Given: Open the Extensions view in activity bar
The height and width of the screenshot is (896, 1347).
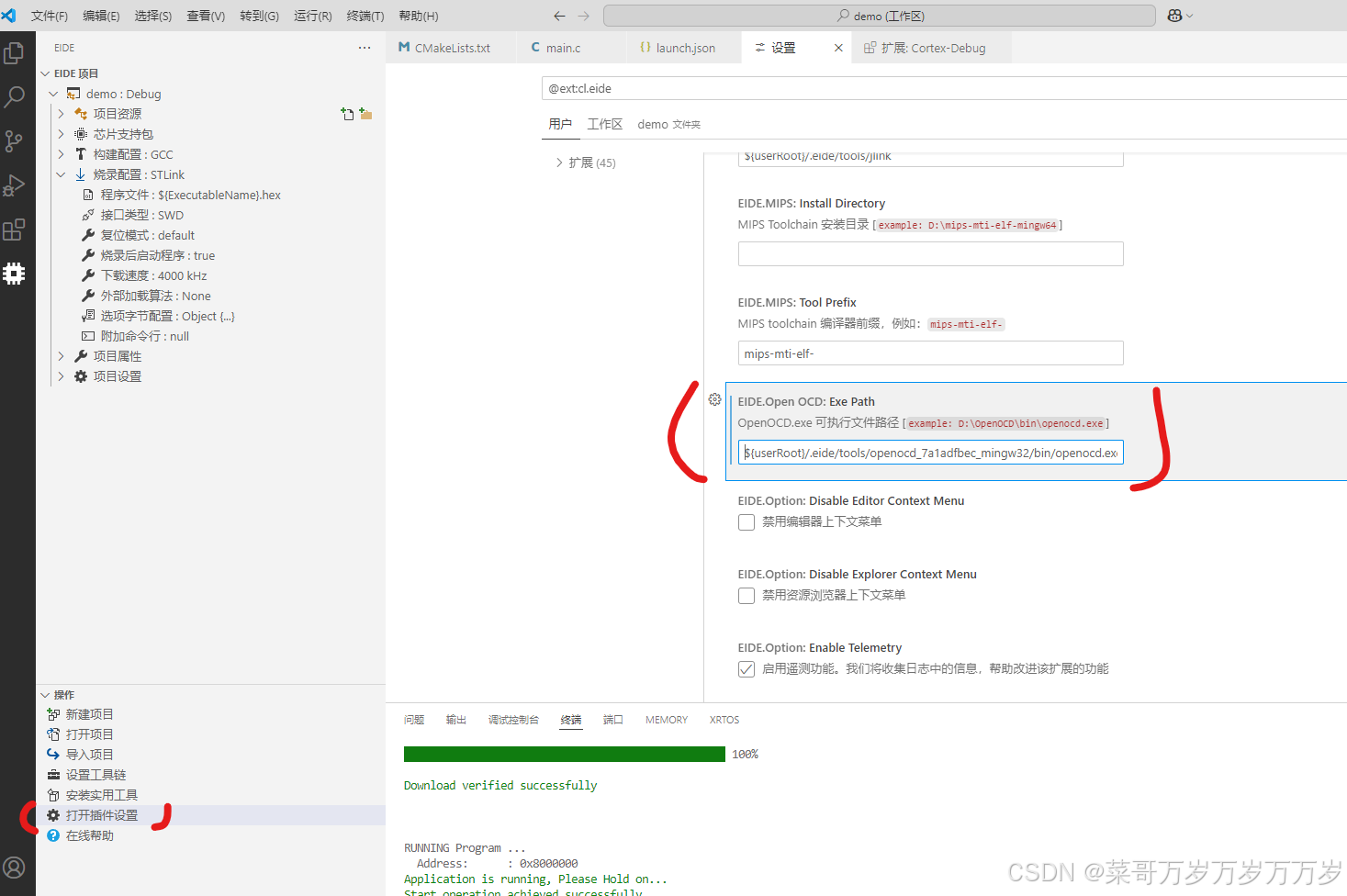Looking at the screenshot, I should point(14,230).
